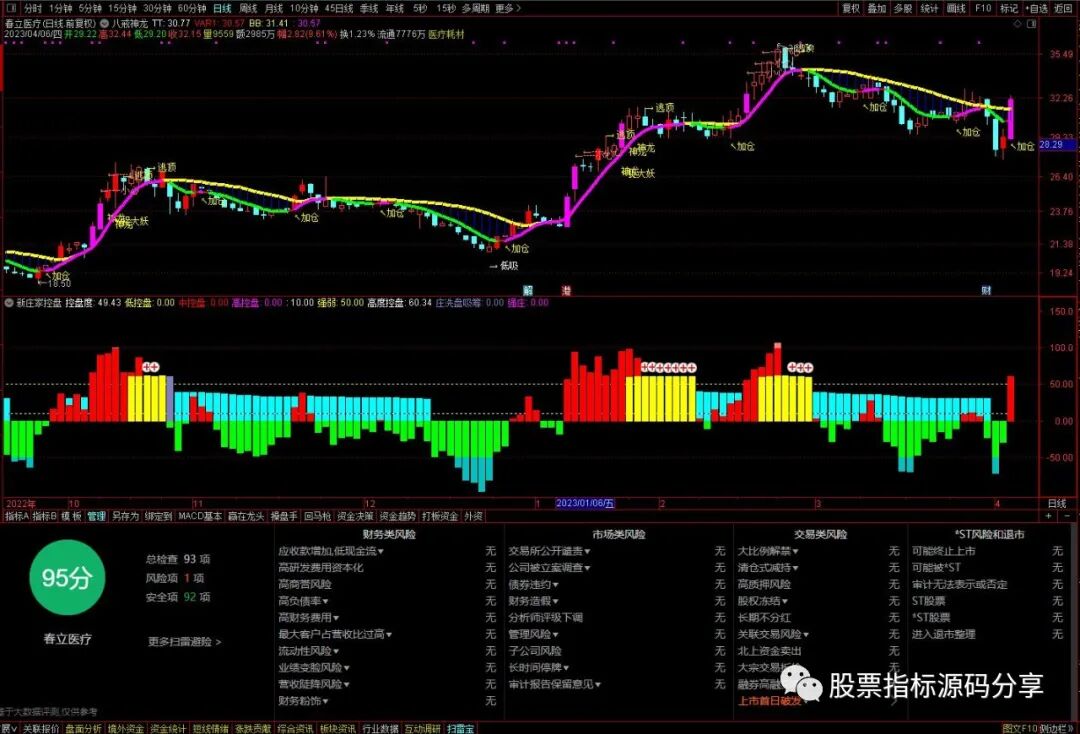The height and width of the screenshot is (734, 1080).
Task: Click 另存为 save-as option
Action: 125,516
